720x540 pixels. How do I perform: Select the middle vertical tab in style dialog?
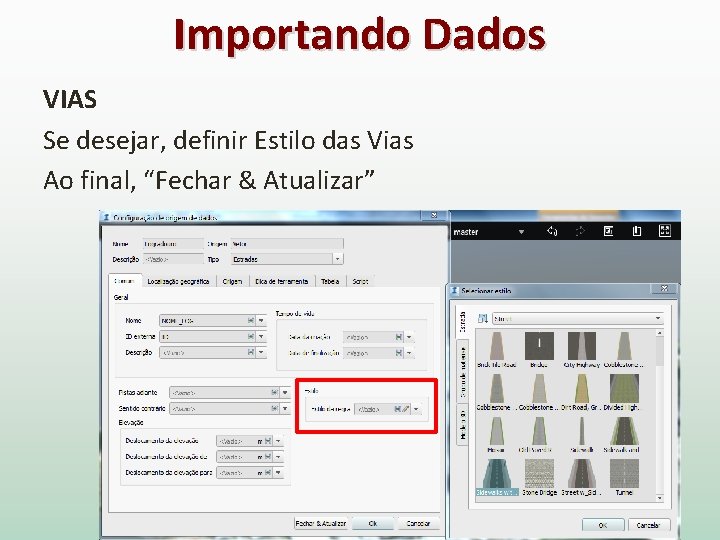coord(463,372)
